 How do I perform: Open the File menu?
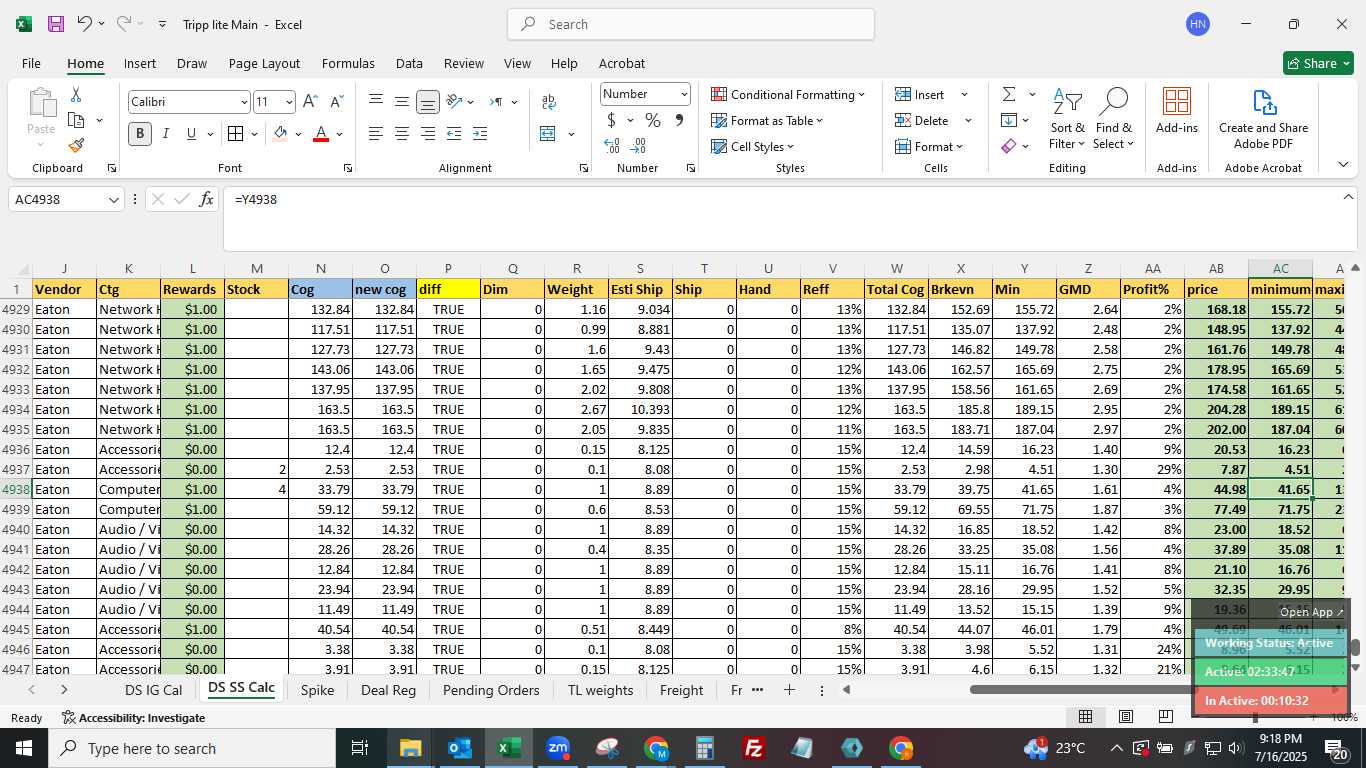click(x=31, y=63)
